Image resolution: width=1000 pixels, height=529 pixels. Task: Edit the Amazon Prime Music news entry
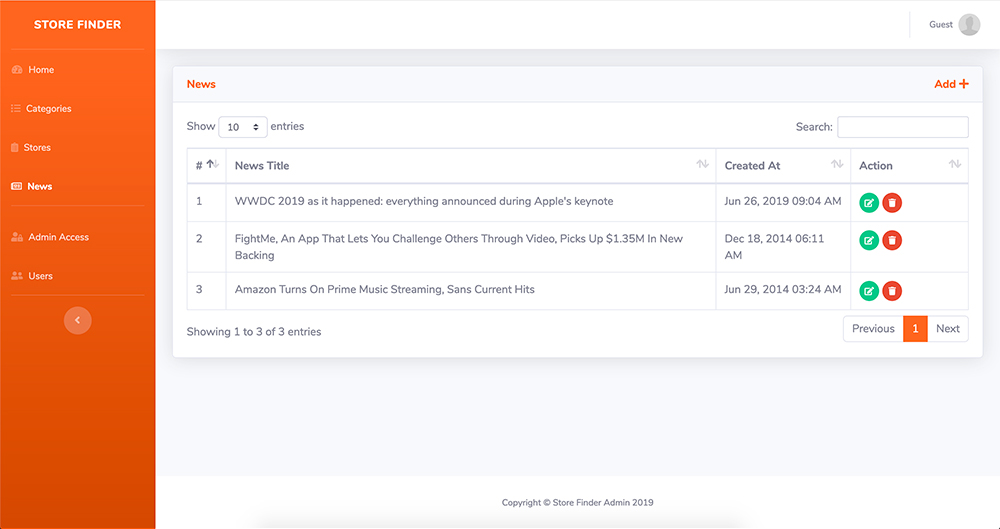tap(869, 291)
